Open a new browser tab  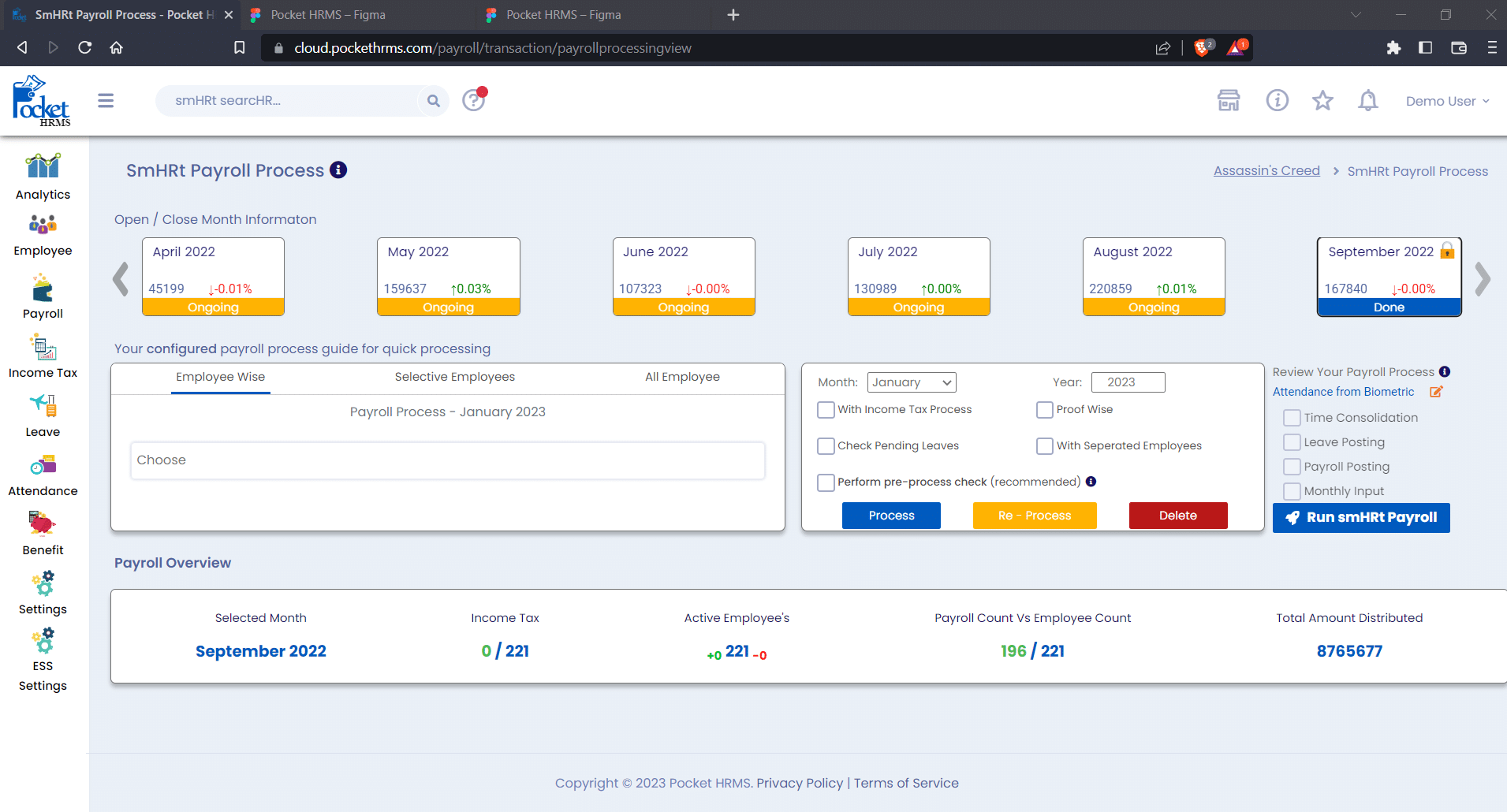733,15
